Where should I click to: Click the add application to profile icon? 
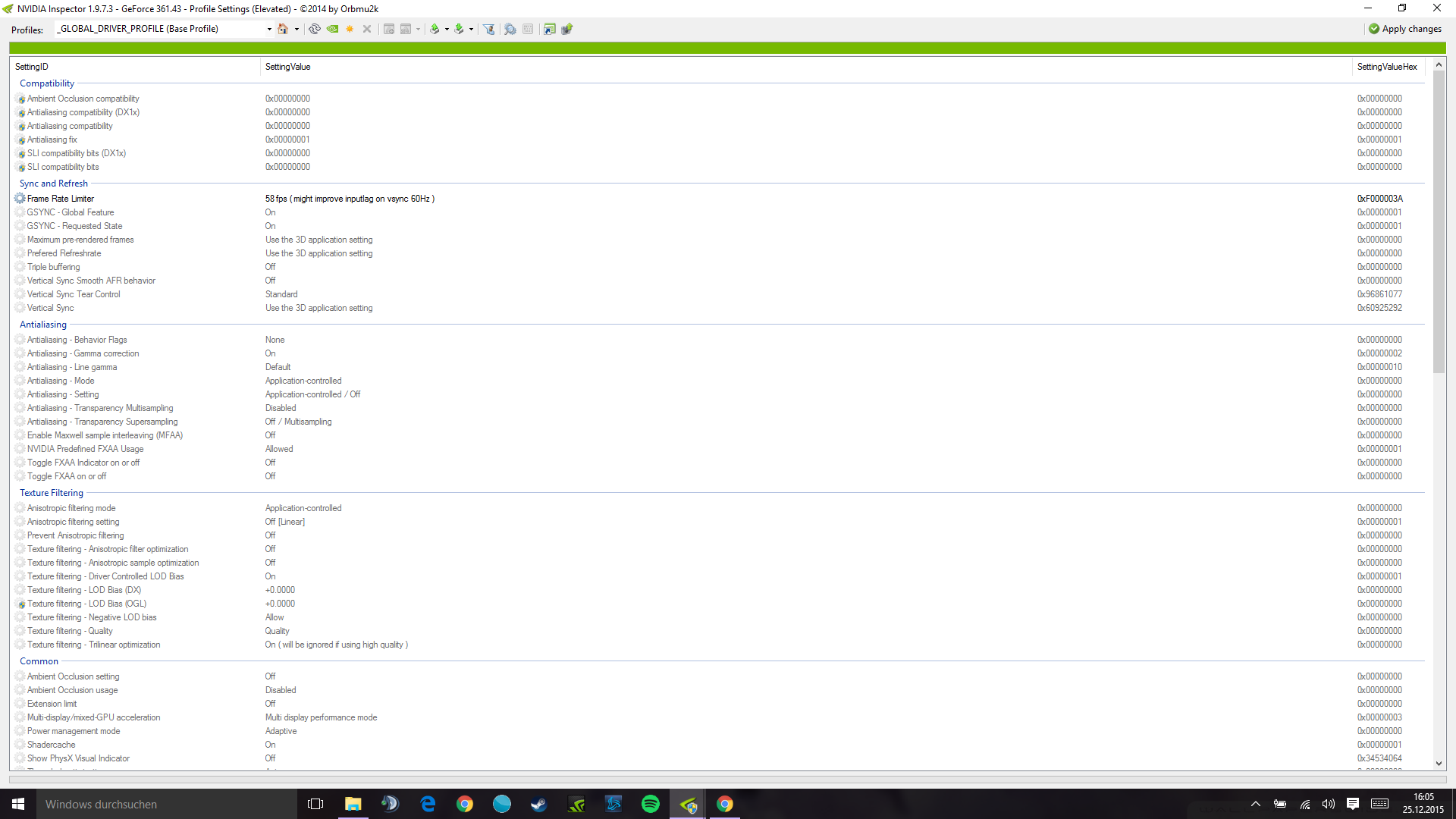point(388,29)
